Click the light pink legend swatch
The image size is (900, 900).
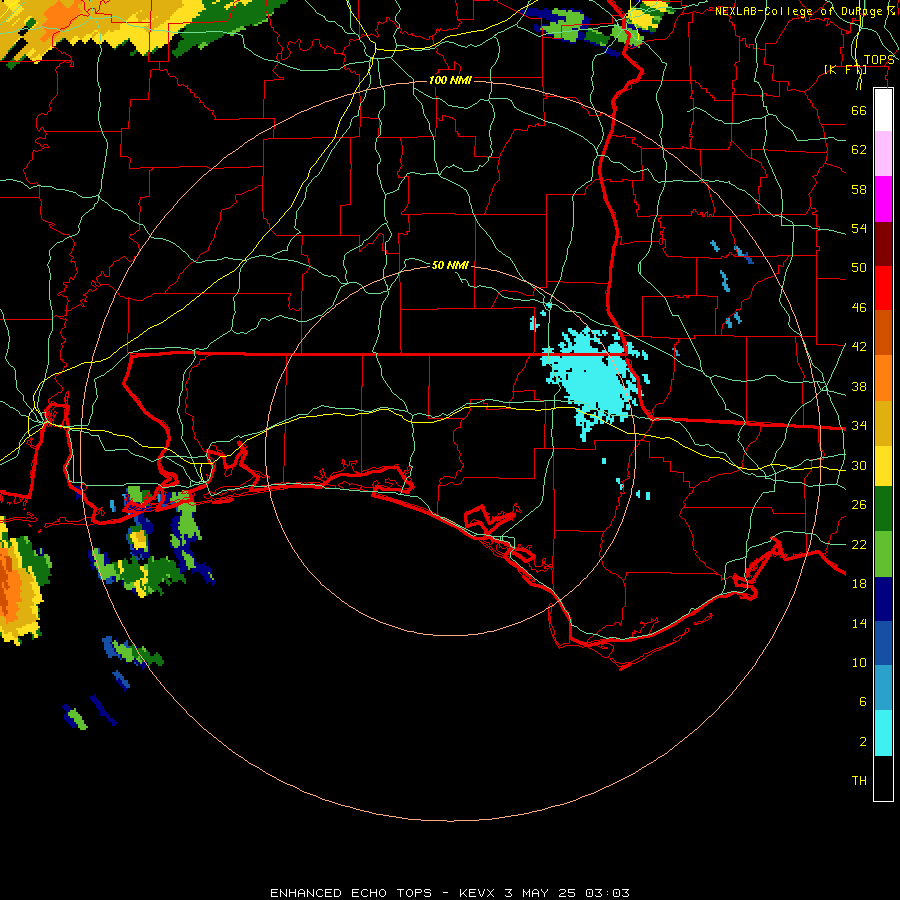pyautogui.click(x=883, y=153)
